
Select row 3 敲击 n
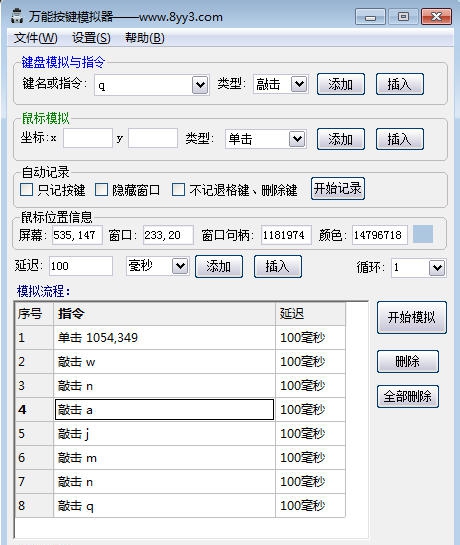165,386
